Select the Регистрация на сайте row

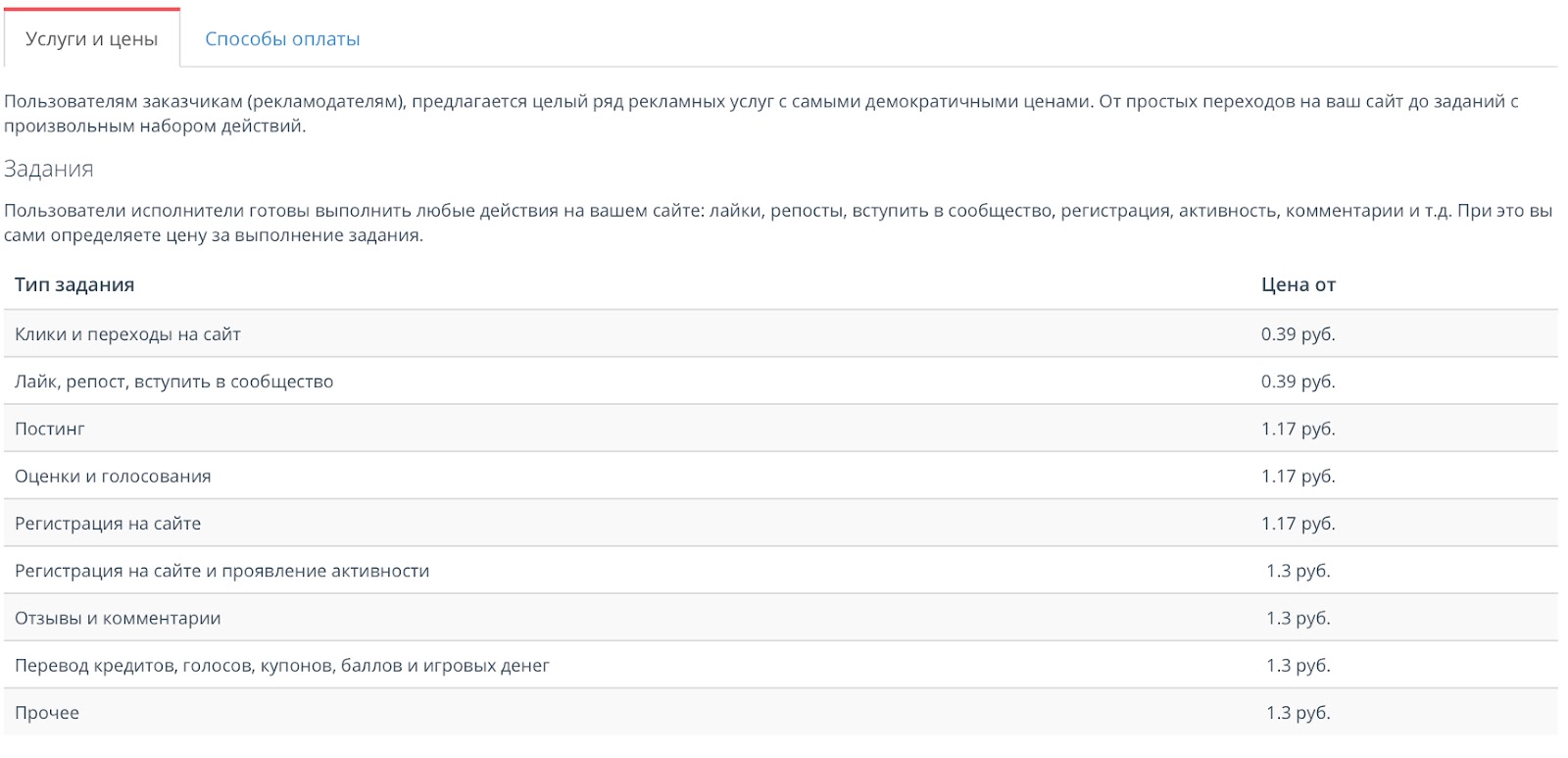click(780, 524)
